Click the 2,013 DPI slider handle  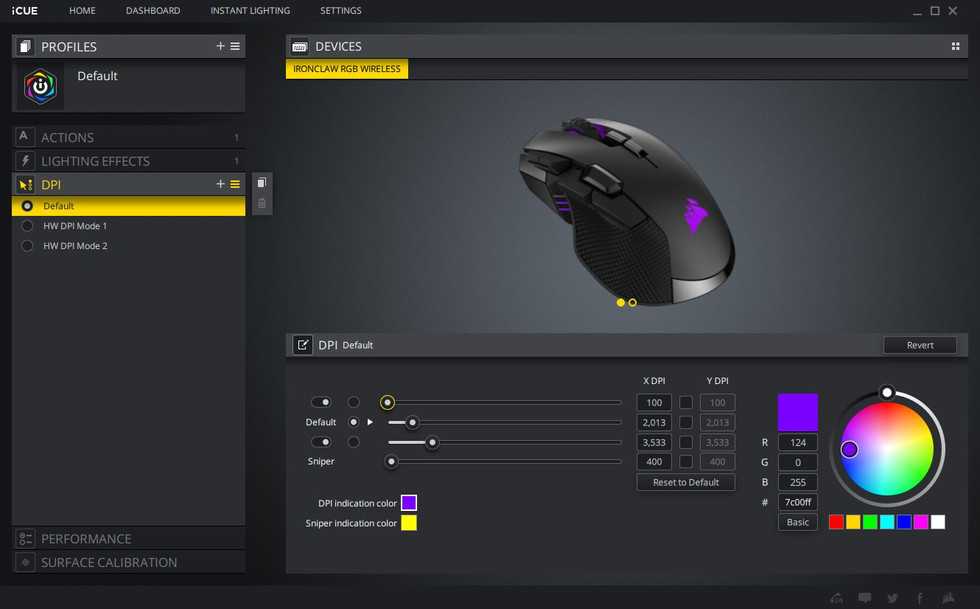[x=412, y=422]
